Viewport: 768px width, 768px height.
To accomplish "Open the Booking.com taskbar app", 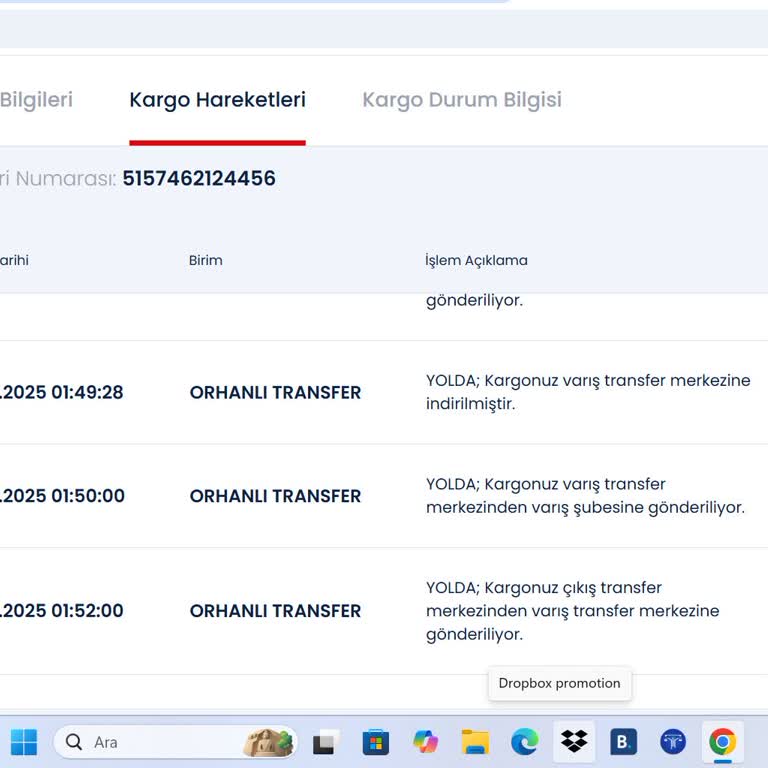I will tap(624, 742).
